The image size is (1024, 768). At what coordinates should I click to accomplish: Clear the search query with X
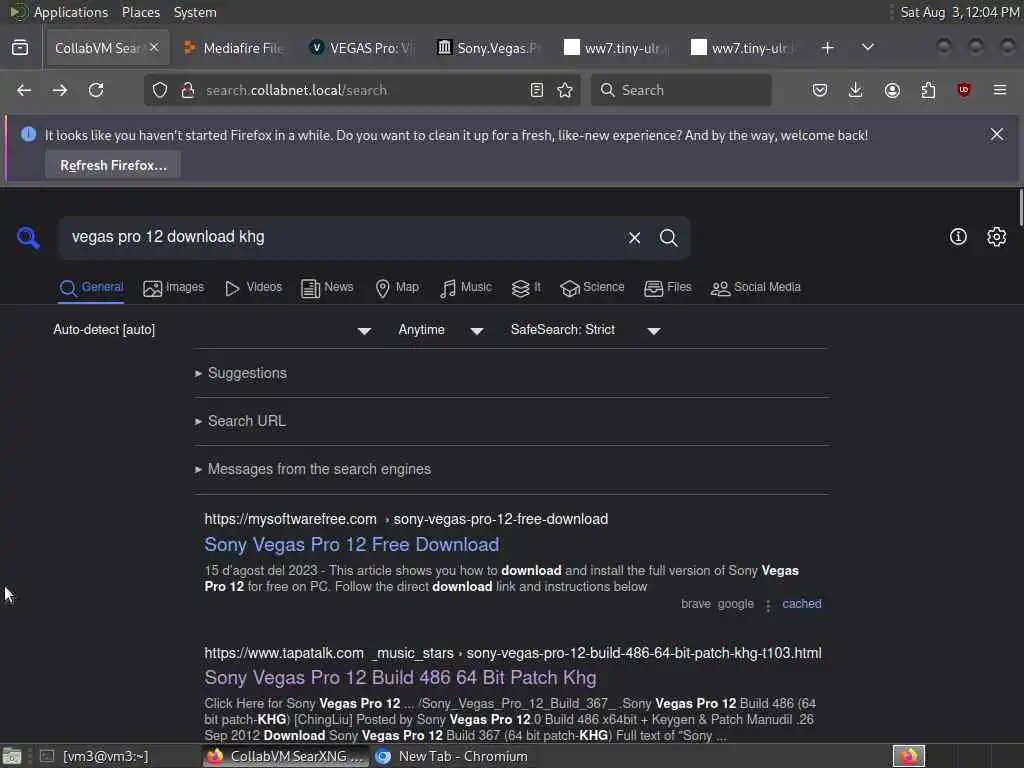(x=634, y=238)
